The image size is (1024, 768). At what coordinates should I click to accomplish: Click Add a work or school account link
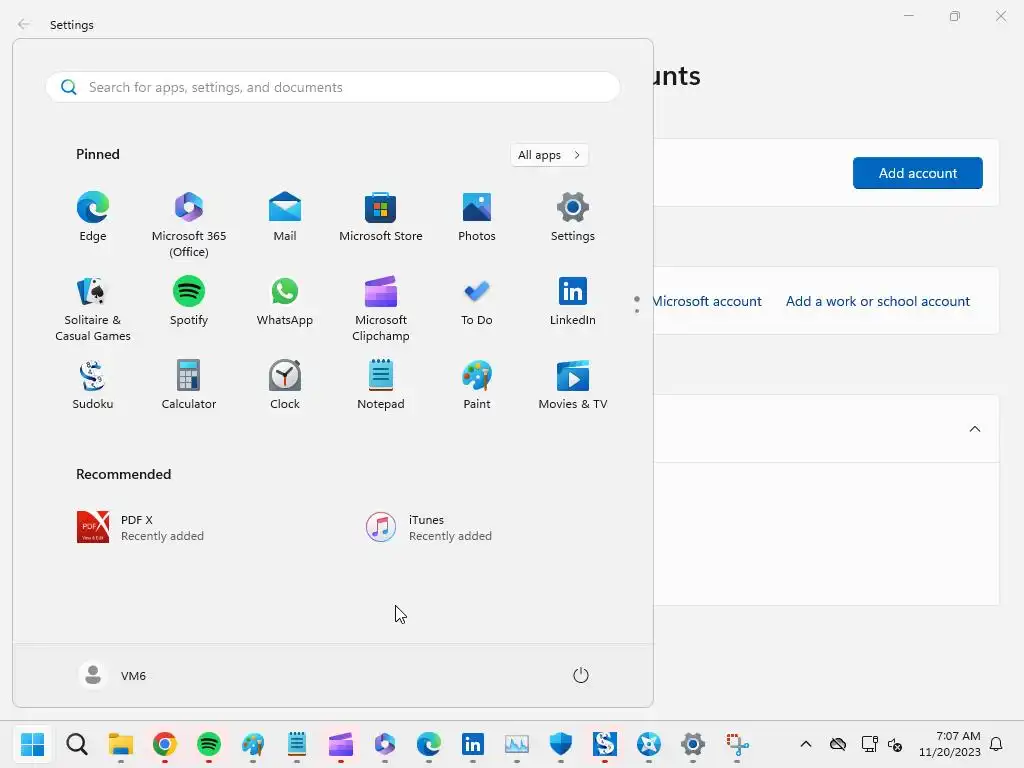click(878, 301)
